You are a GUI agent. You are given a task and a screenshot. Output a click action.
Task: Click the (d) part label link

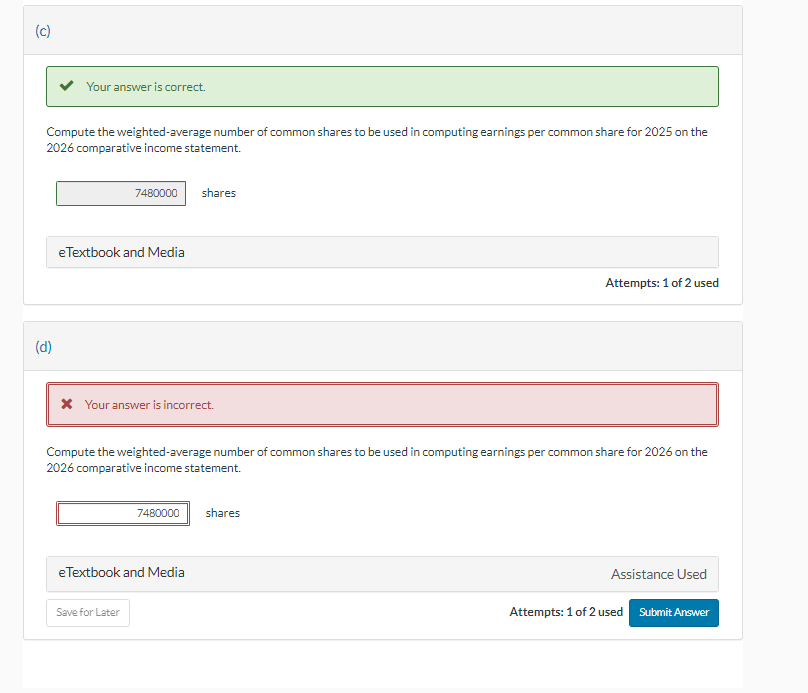(x=43, y=347)
